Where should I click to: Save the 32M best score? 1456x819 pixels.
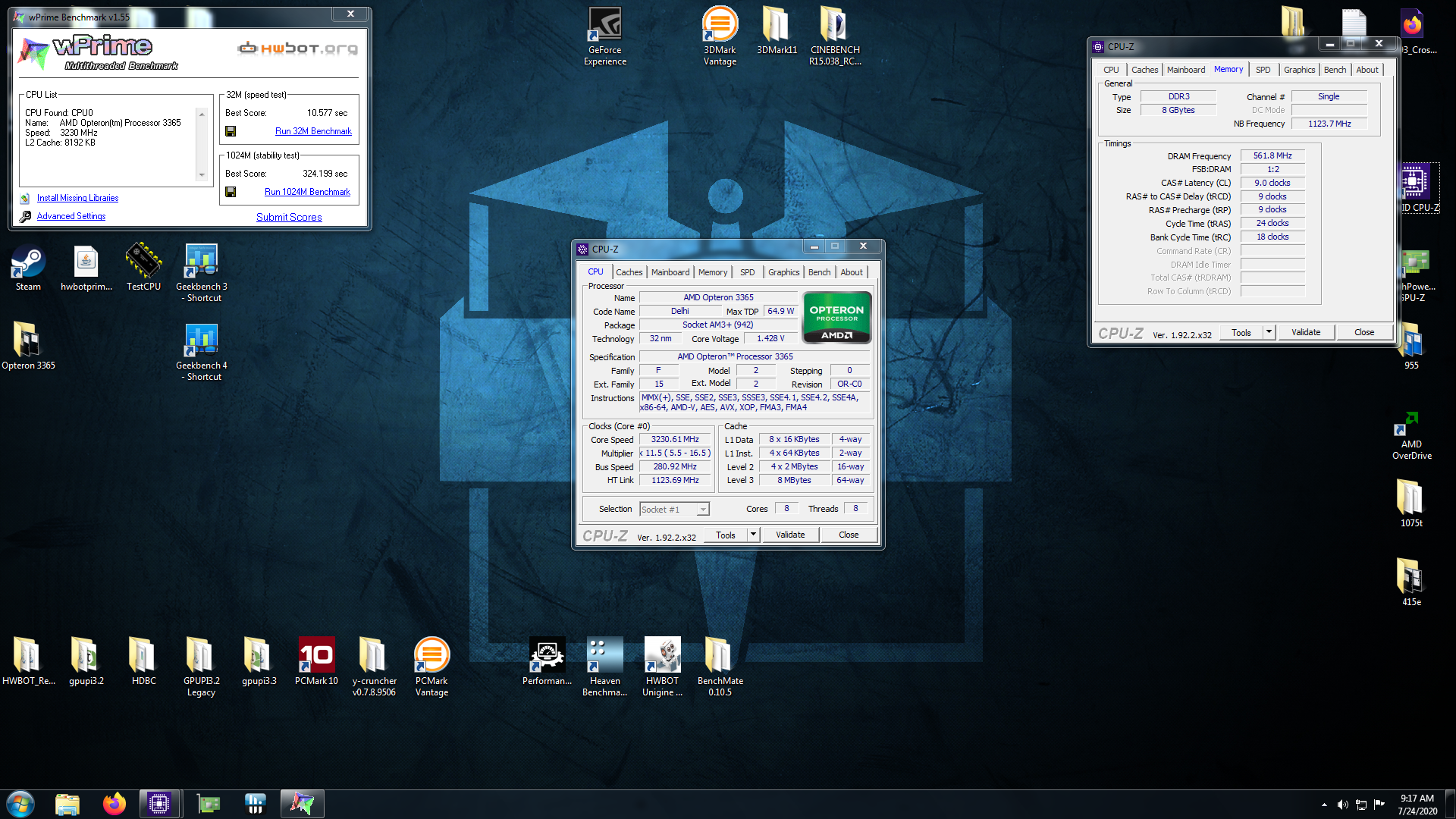point(231,131)
